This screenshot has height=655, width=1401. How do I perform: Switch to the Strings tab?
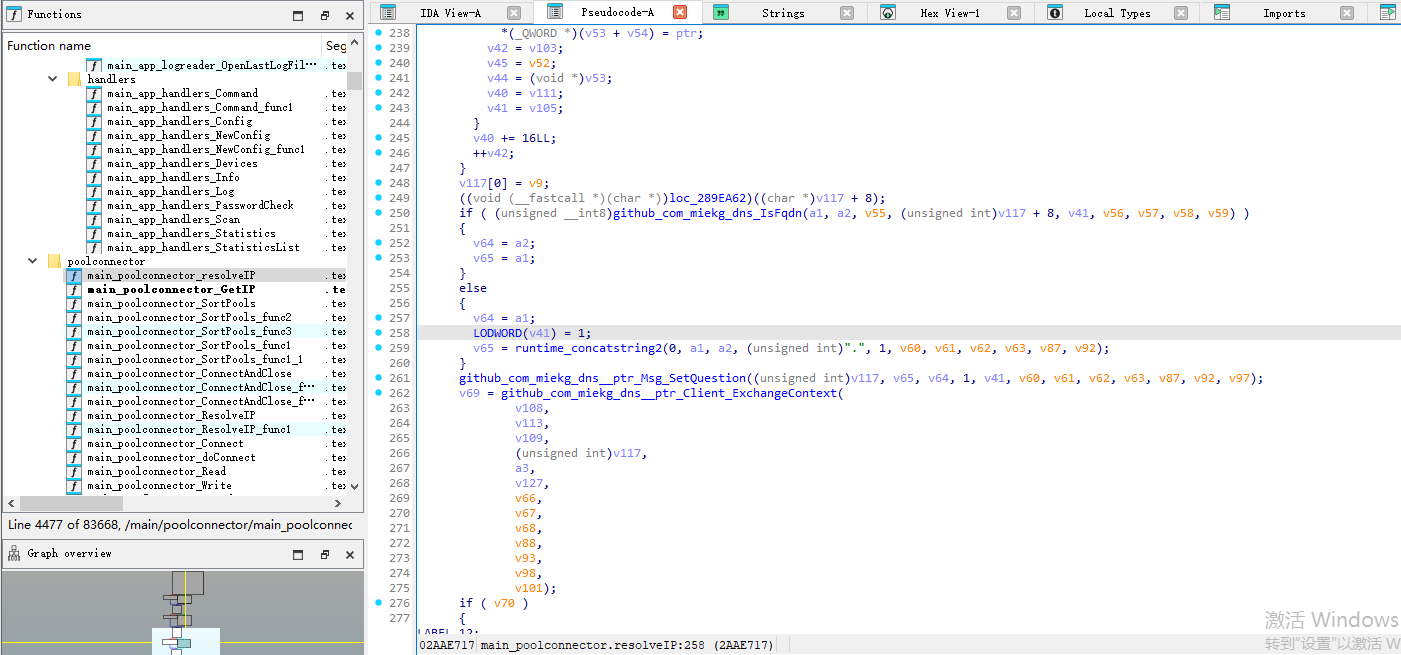783,13
